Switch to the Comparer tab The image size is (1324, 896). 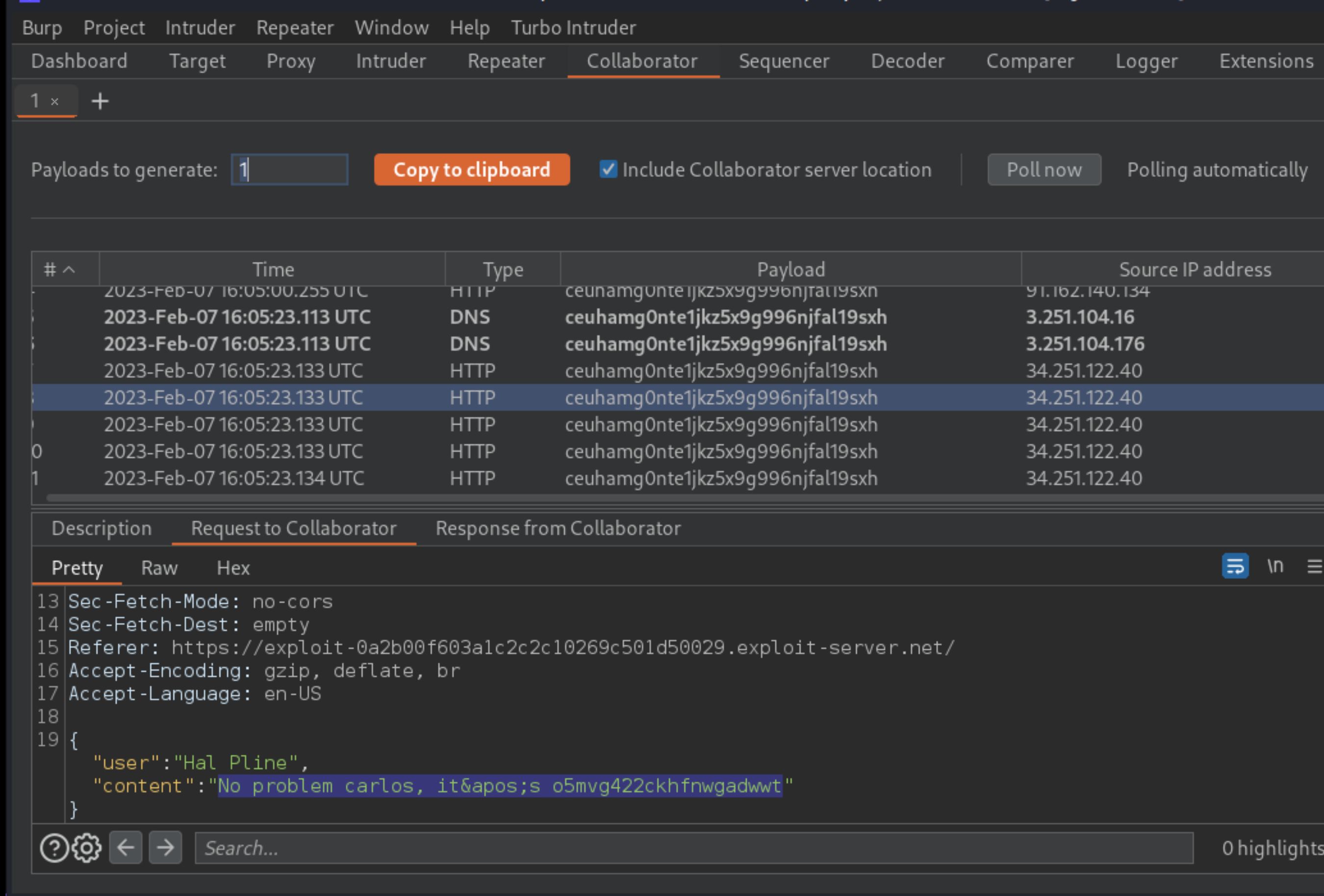coord(1030,61)
